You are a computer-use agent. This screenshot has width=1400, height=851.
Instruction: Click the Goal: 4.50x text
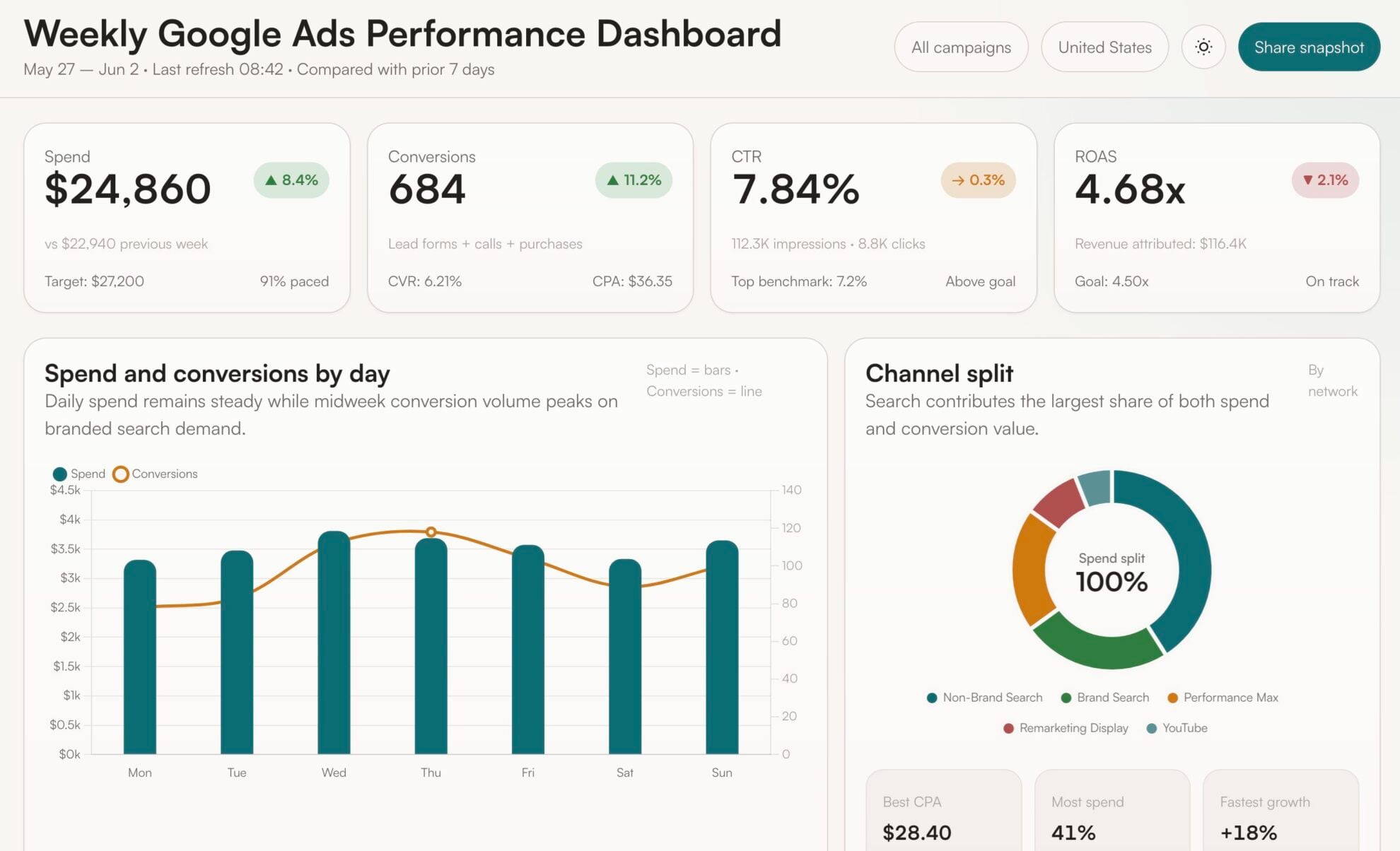click(1112, 281)
